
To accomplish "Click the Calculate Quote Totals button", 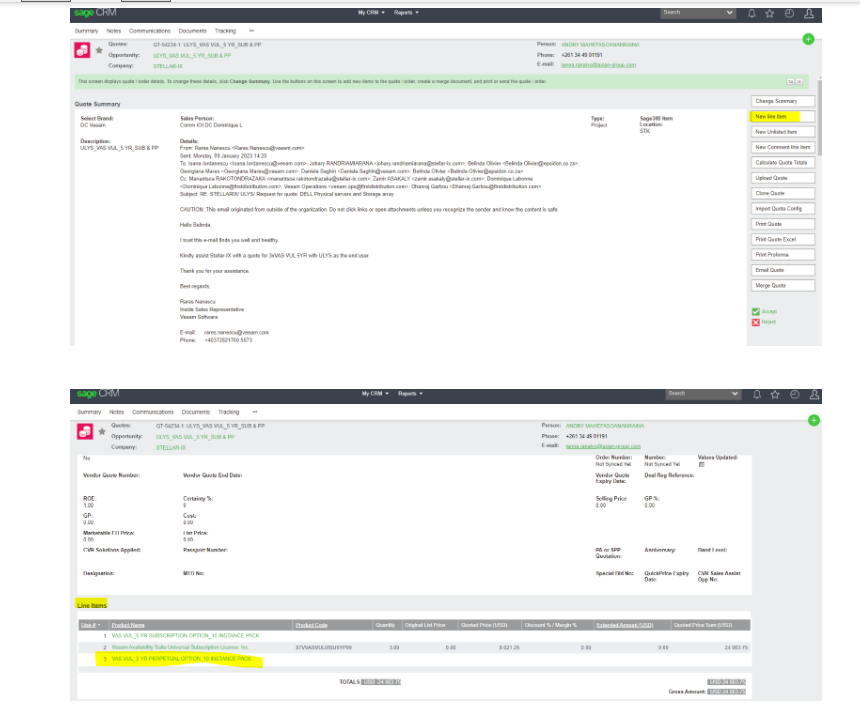I will click(783, 162).
